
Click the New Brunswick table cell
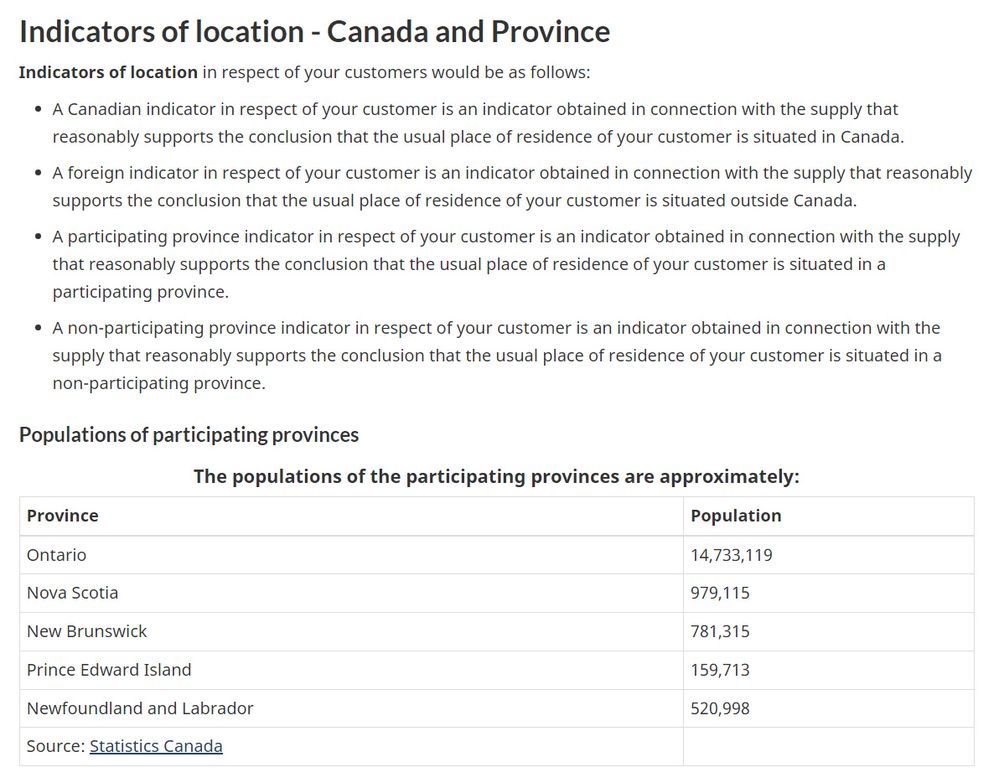[x=87, y=631]
